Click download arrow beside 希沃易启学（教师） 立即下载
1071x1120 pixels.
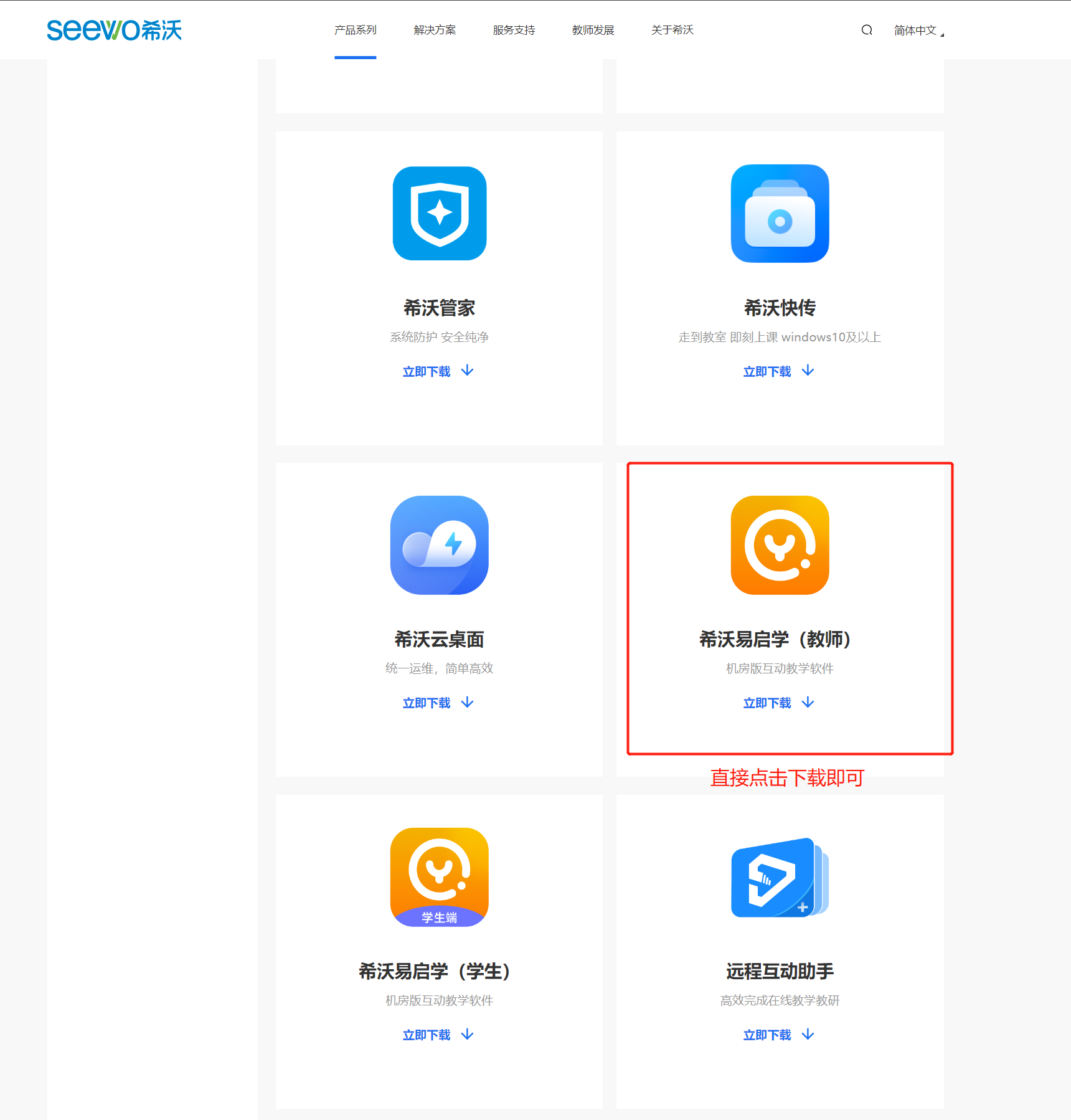pos(808,703)
